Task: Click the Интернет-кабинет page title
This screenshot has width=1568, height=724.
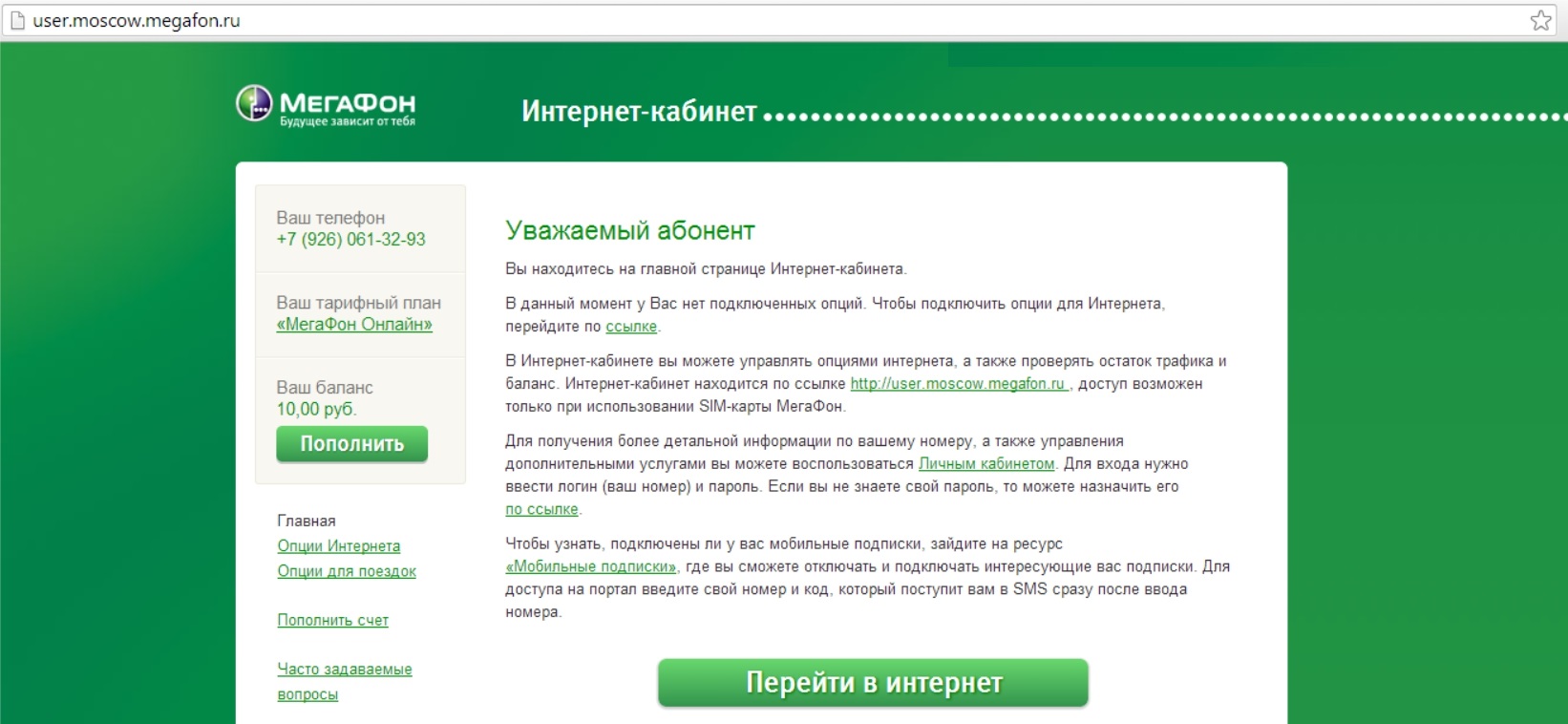Action: pos(639,112)
